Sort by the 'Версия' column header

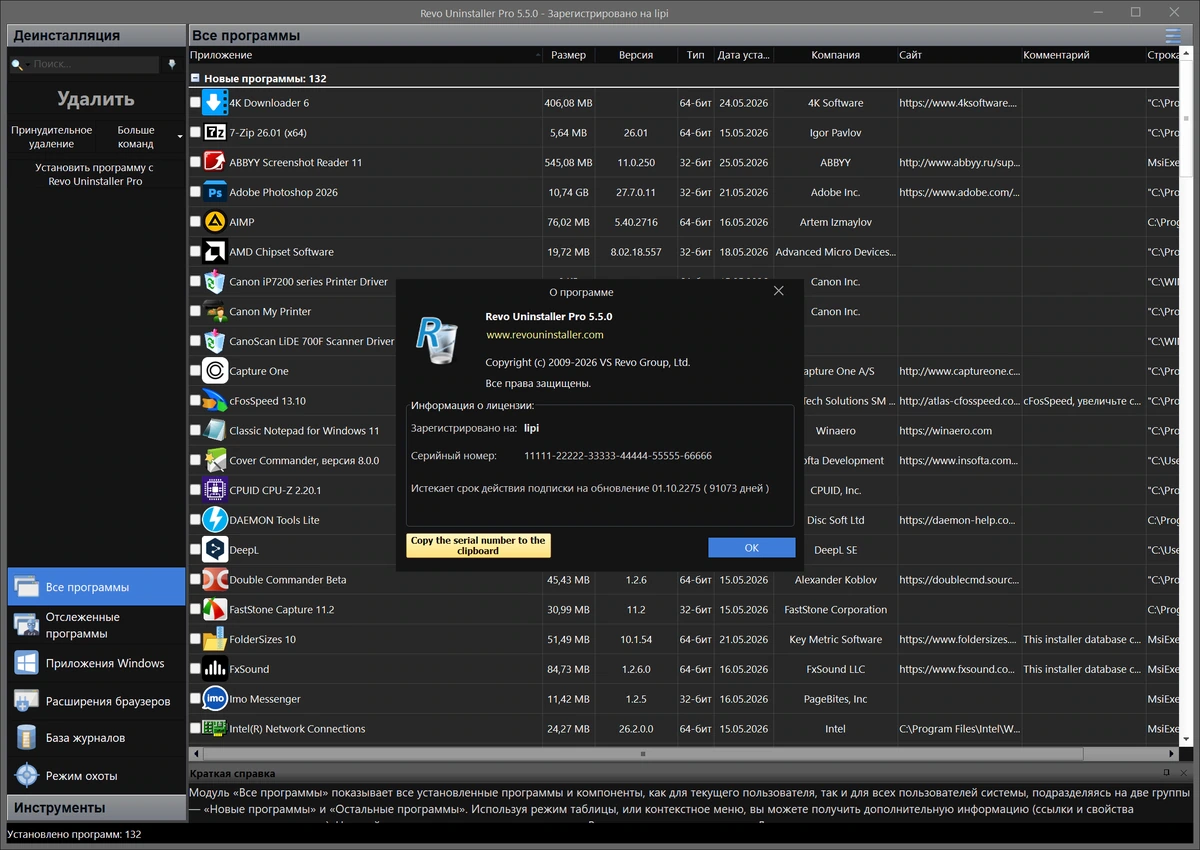click(x=635, y=55)
